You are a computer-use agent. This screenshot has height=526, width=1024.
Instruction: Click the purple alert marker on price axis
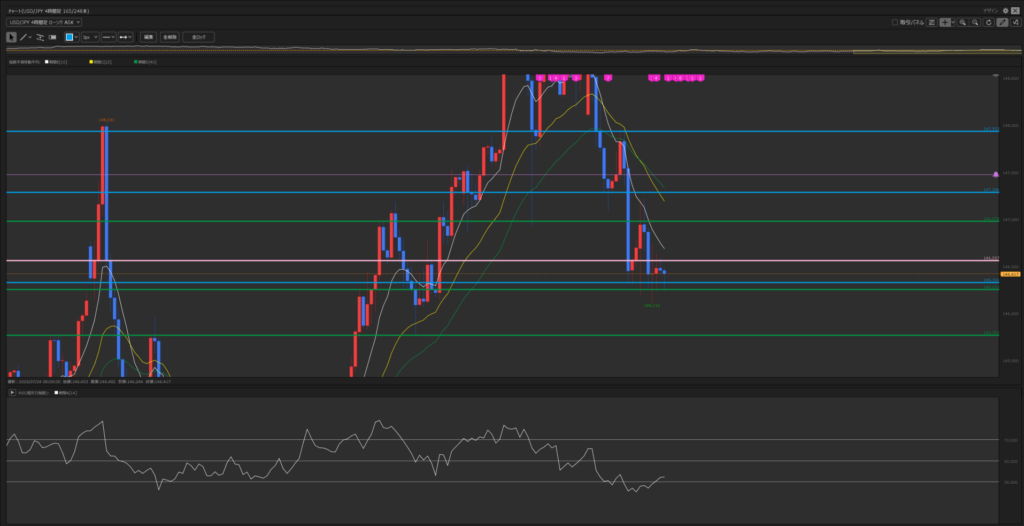click(x=995, y=174)
